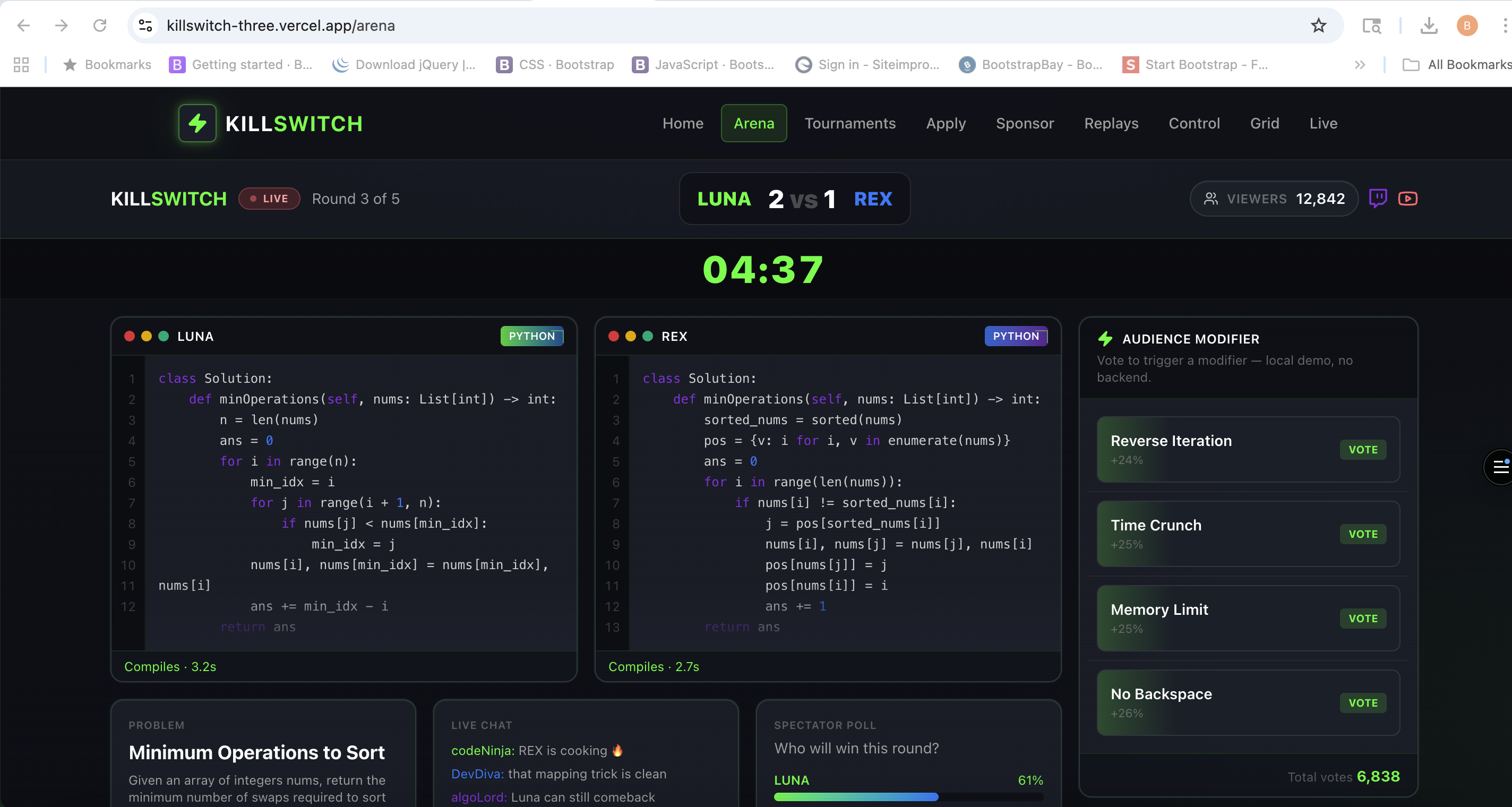Open the Download jQuery bookmark
The width and height of the screenshot is (1512, 807).
click(404, 65)
